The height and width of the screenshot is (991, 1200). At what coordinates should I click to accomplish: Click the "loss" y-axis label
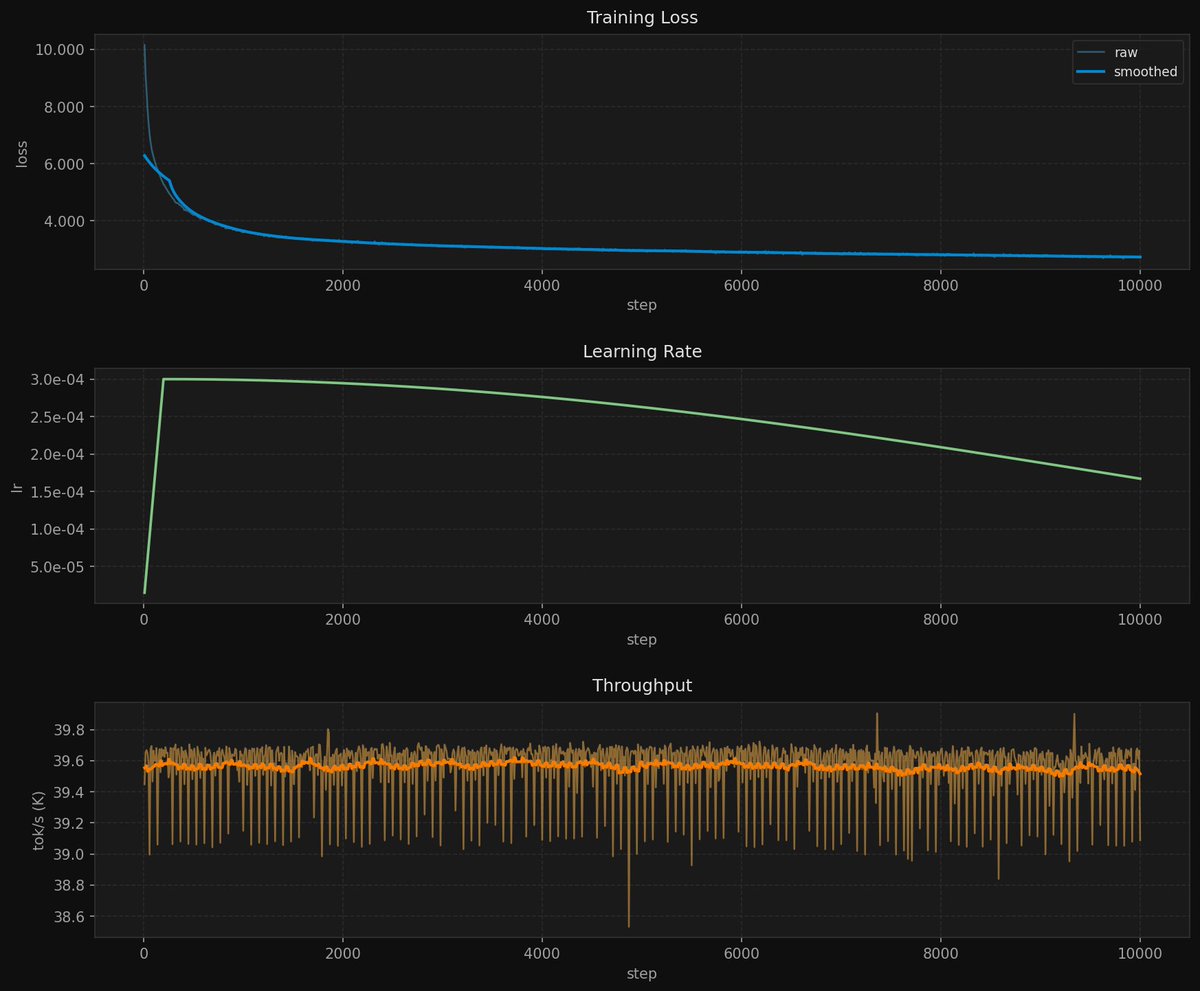coord(21,152)
